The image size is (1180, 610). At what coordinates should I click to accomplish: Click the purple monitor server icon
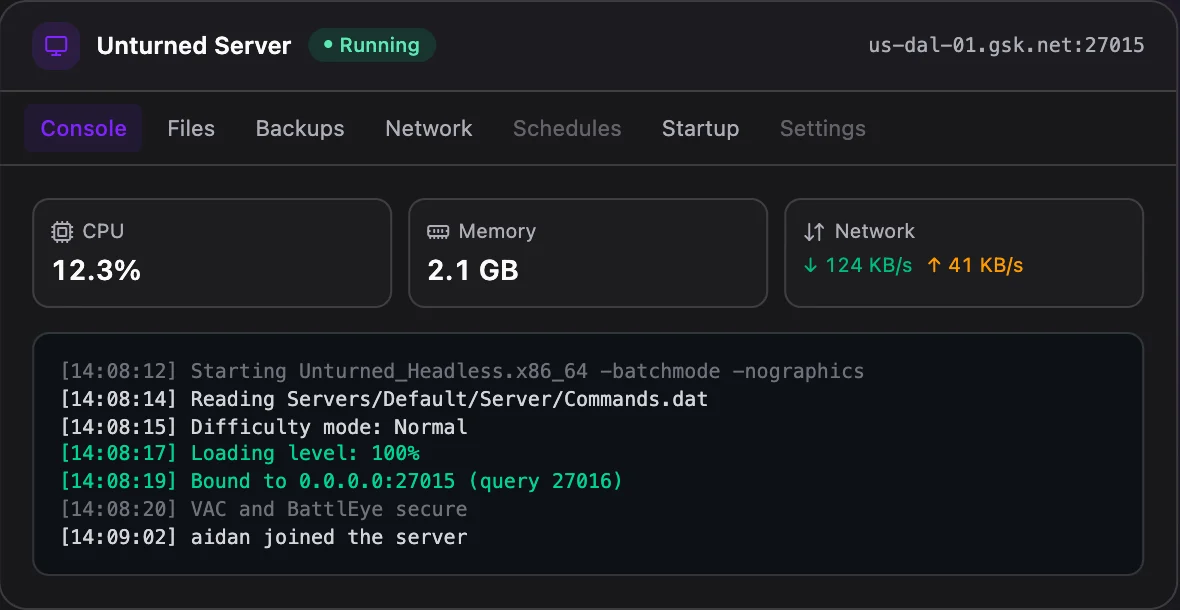(x=56, y=46)
